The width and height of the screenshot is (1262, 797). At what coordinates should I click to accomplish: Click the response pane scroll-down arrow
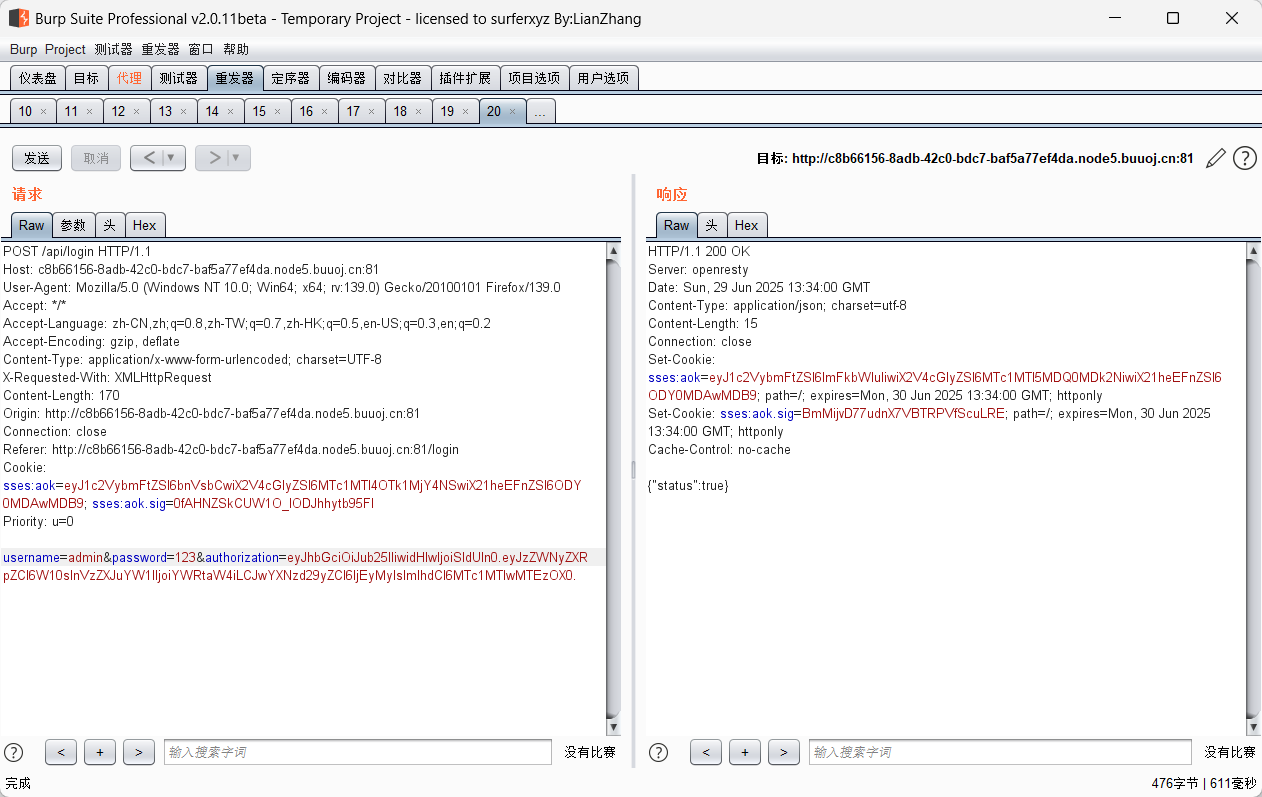pyautogui.click(x=1252, y=727)
